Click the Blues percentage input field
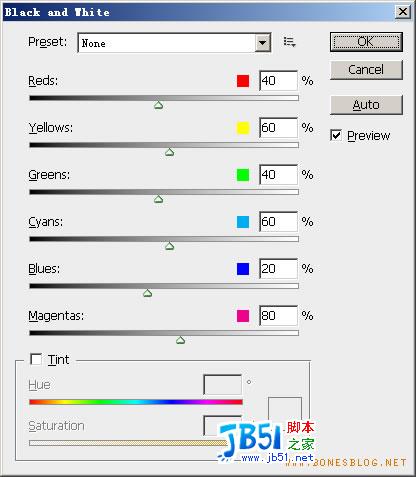 [278, 269]
